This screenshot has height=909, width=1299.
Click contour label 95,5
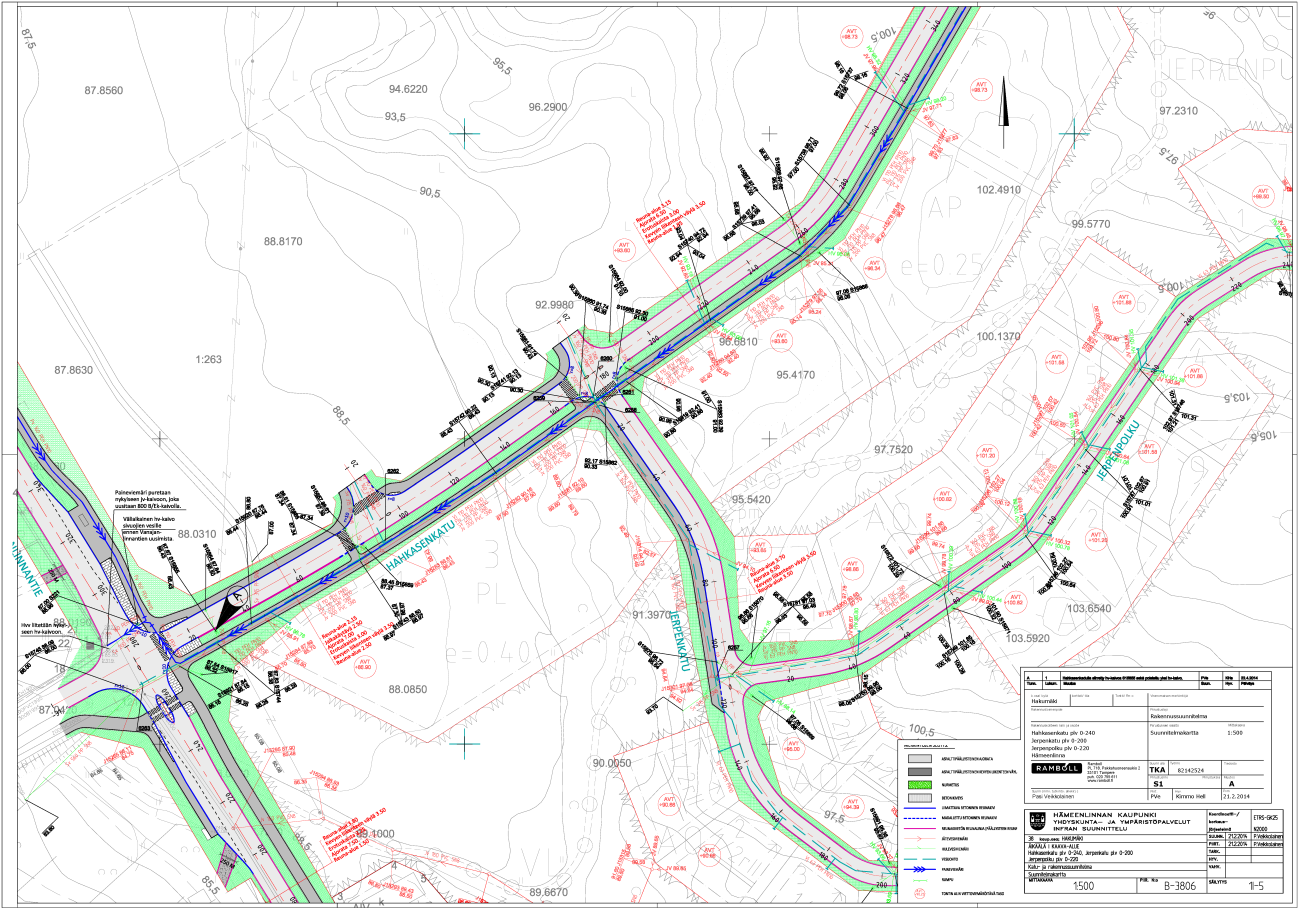click(x=502, y=65)
